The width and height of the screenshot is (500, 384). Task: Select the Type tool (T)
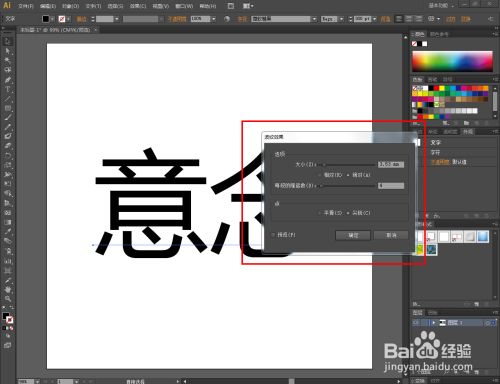(8, 89)
